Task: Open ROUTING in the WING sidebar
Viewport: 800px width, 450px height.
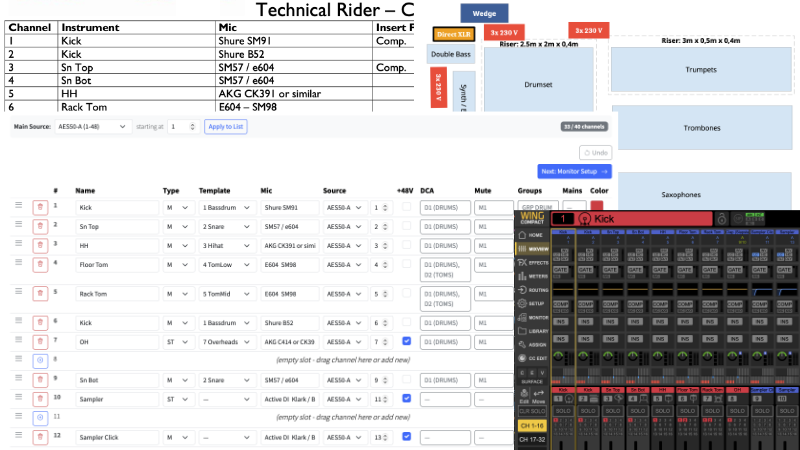Action: tap(533, 290)
